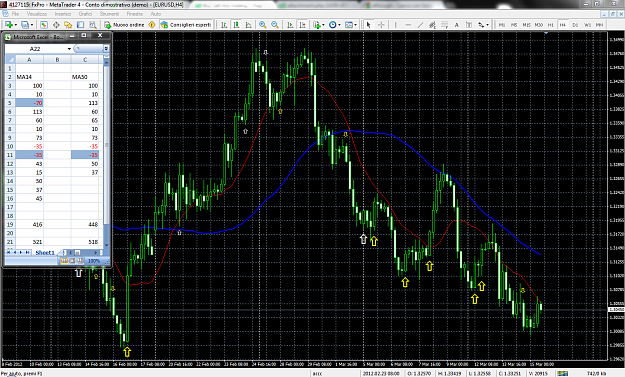625x377 pixels.
Task: Toggle the Chart Shift icon
Action: (303, 25)
